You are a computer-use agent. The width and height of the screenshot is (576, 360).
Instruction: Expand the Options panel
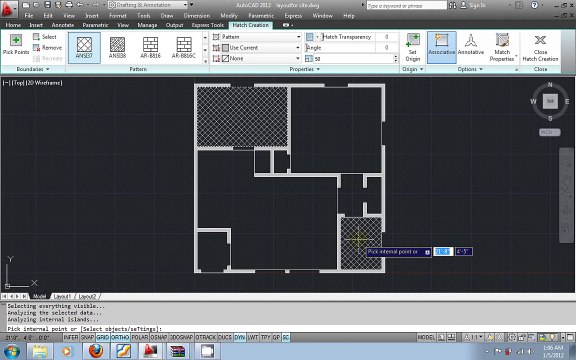pyautogui.click(x=470, y=69)
